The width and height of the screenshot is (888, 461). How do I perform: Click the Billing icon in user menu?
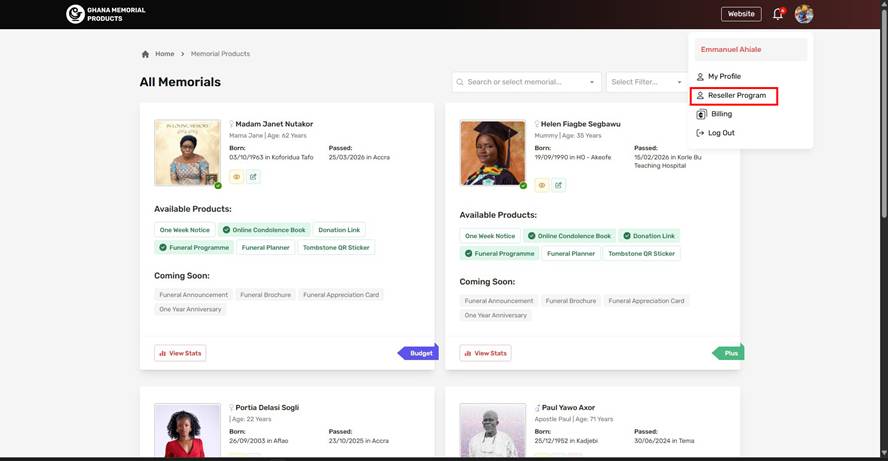coord(701,114)
